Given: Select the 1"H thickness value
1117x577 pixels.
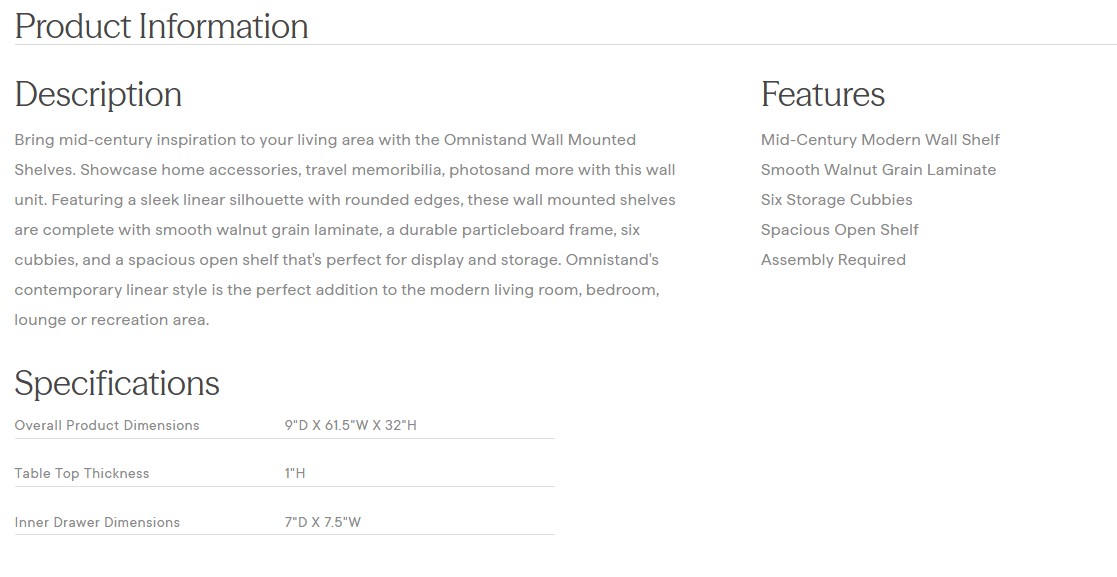Looking at the screenshot, I should pyautogui.click(x=295, y=474).
